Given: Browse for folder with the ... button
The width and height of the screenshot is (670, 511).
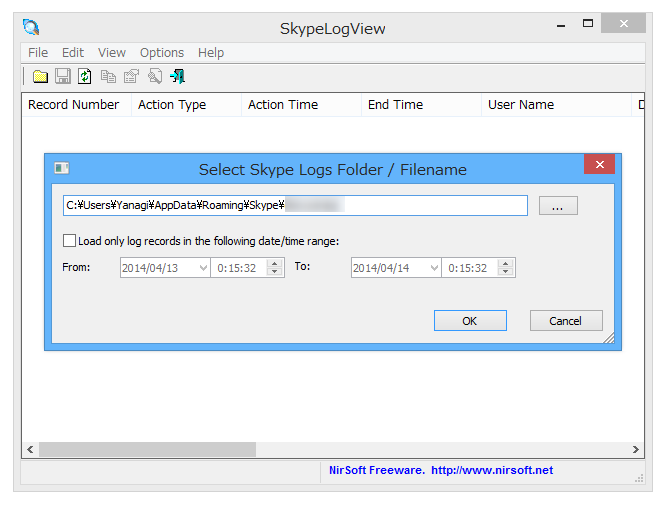Looking at the screenshot, I should 558,206.
